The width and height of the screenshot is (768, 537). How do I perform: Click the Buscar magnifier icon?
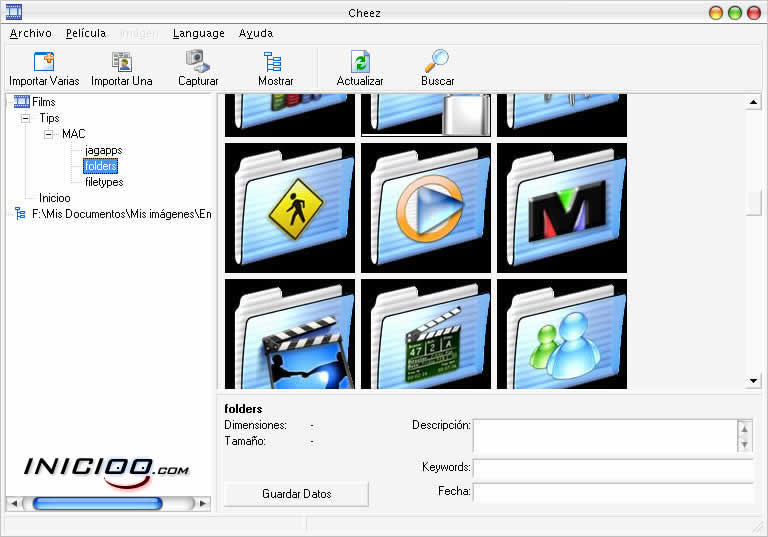[x=436, y=61]
